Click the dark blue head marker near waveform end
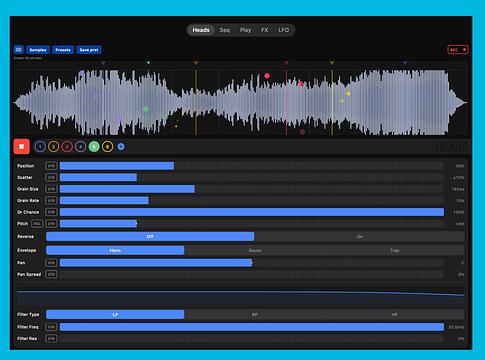Screen dimensions: 485x360 [405, 63]
